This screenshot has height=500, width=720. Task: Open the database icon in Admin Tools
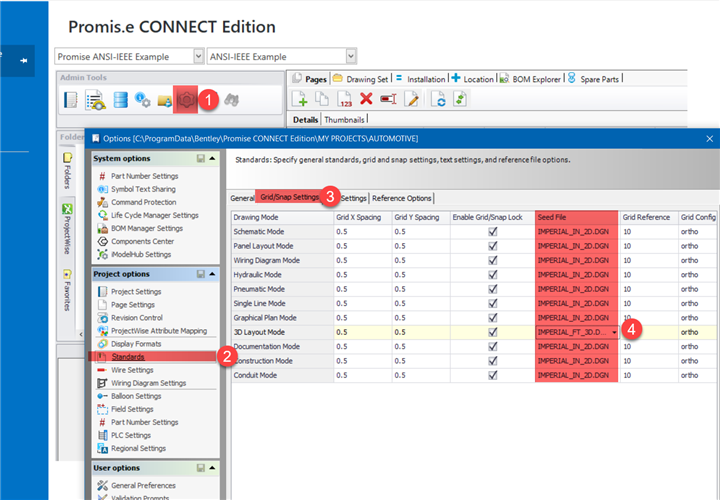[x=120, y=100]
